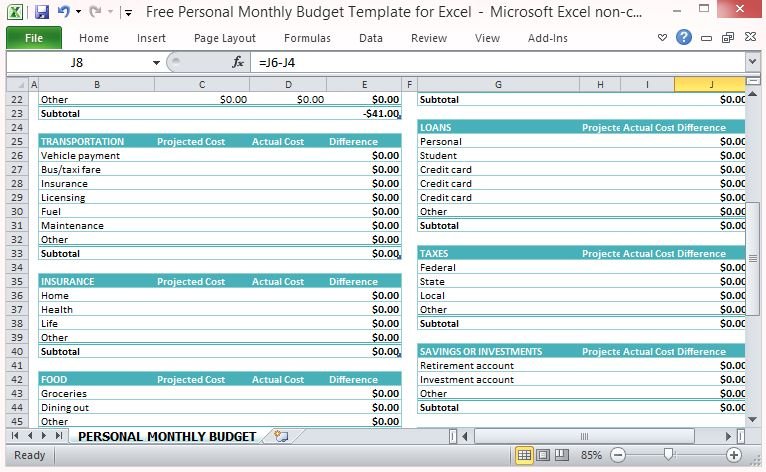Click the 85% zoom level
766x472 pixels.
point(591,455)
